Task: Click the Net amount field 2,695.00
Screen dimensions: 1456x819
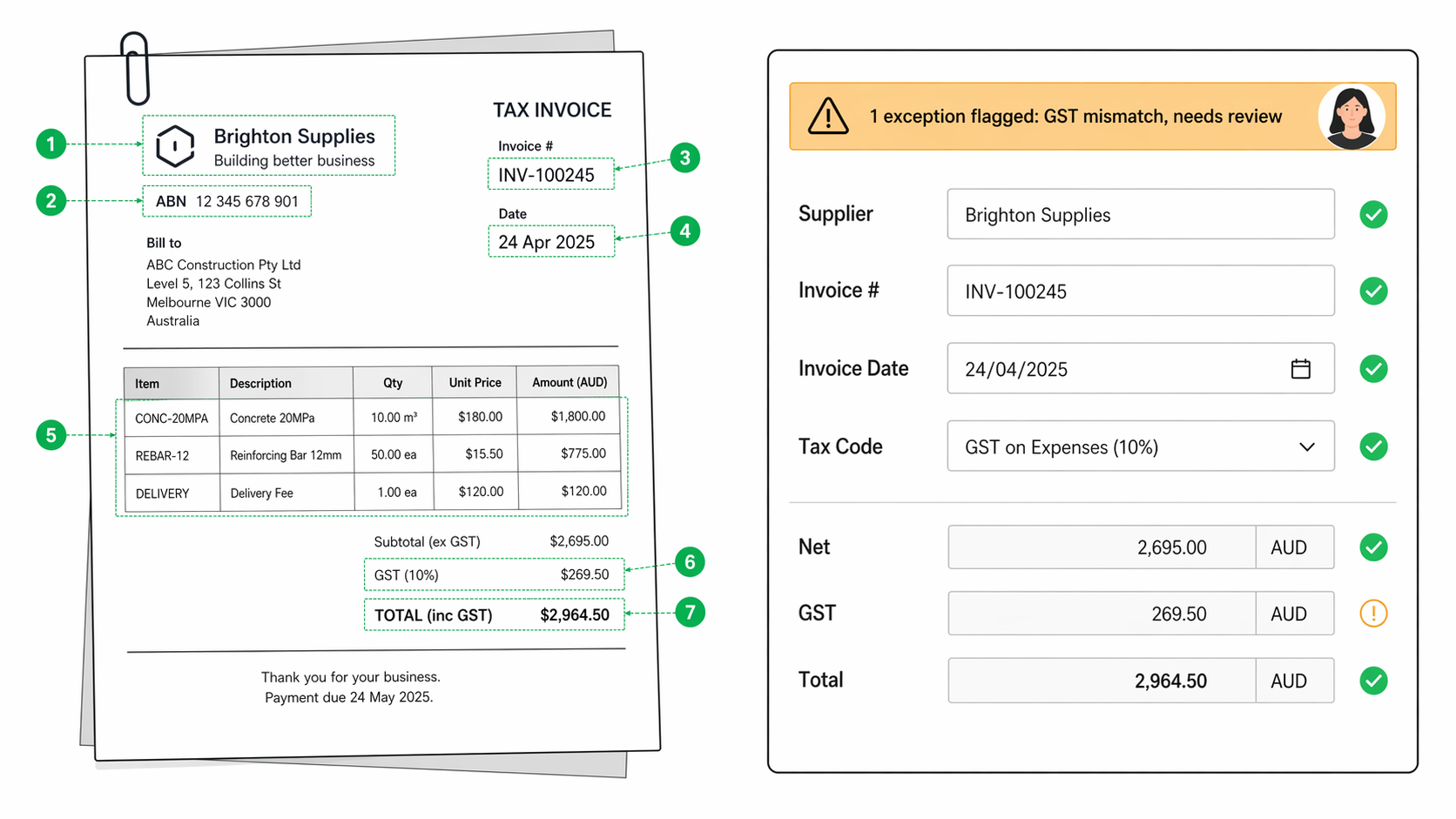Action: click(1102, 547)
